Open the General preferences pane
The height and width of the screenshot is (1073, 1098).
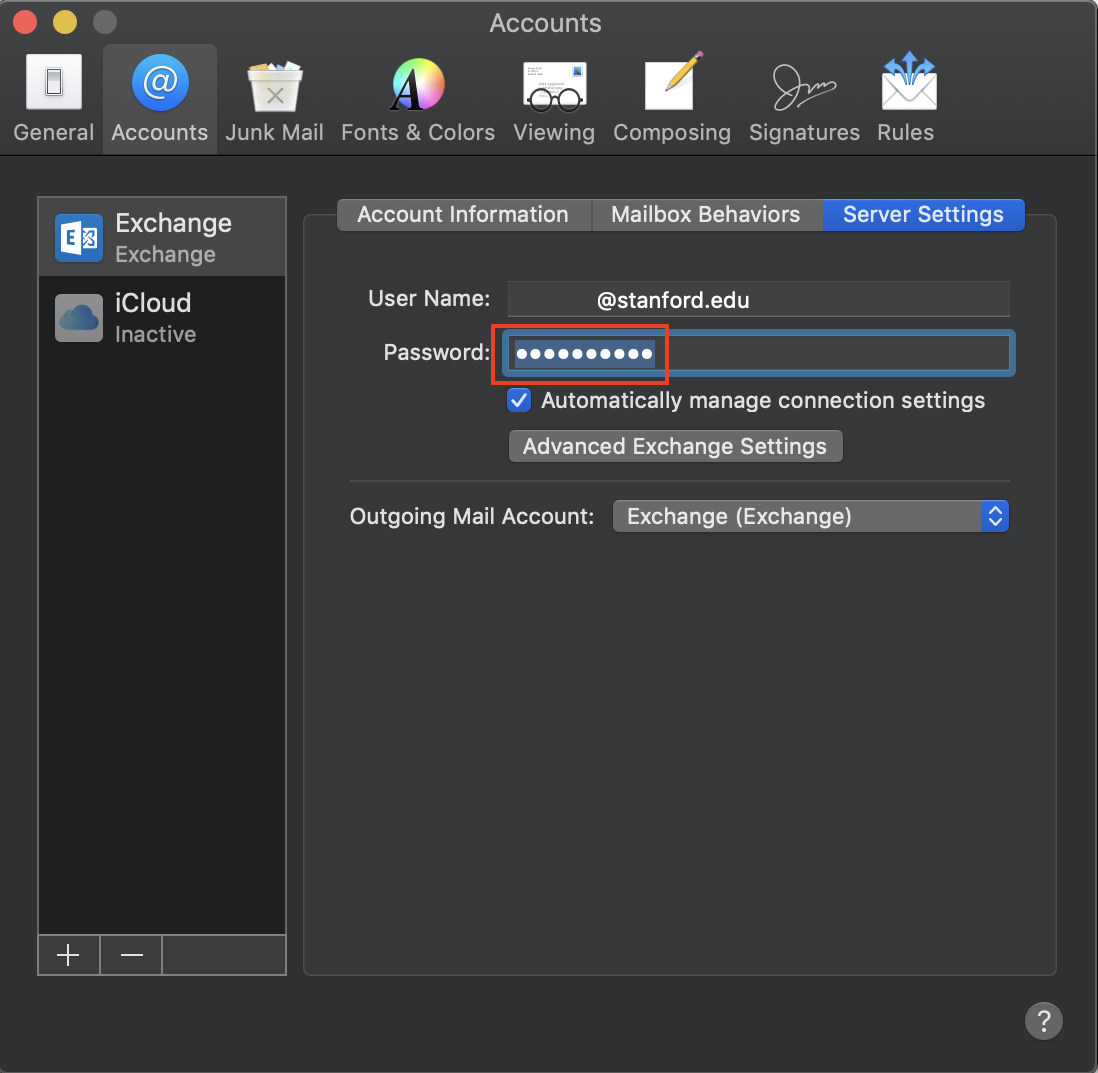[54, 99]
